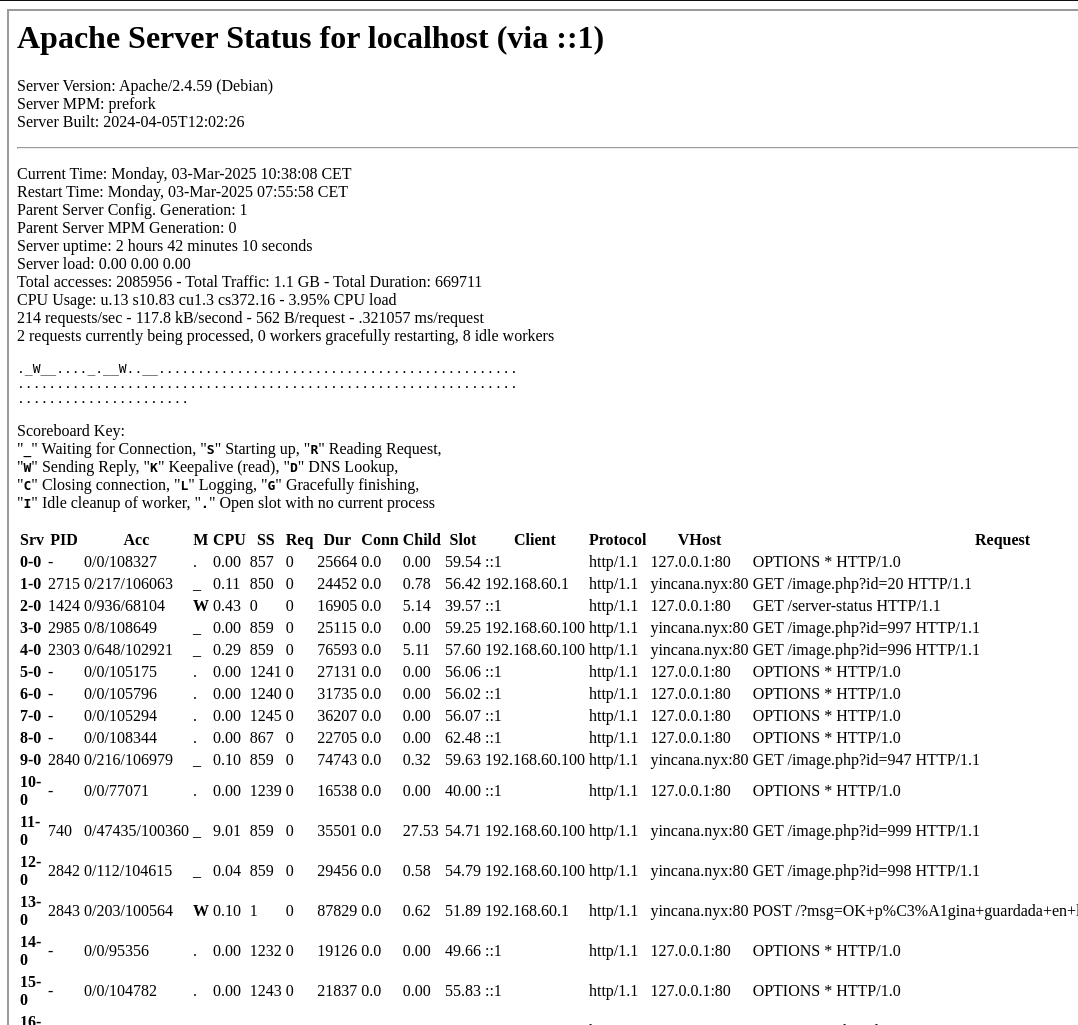This screenshot has height=1025, width=1078.
Task: Click the Server uptime line
Action: pos(164,246)
